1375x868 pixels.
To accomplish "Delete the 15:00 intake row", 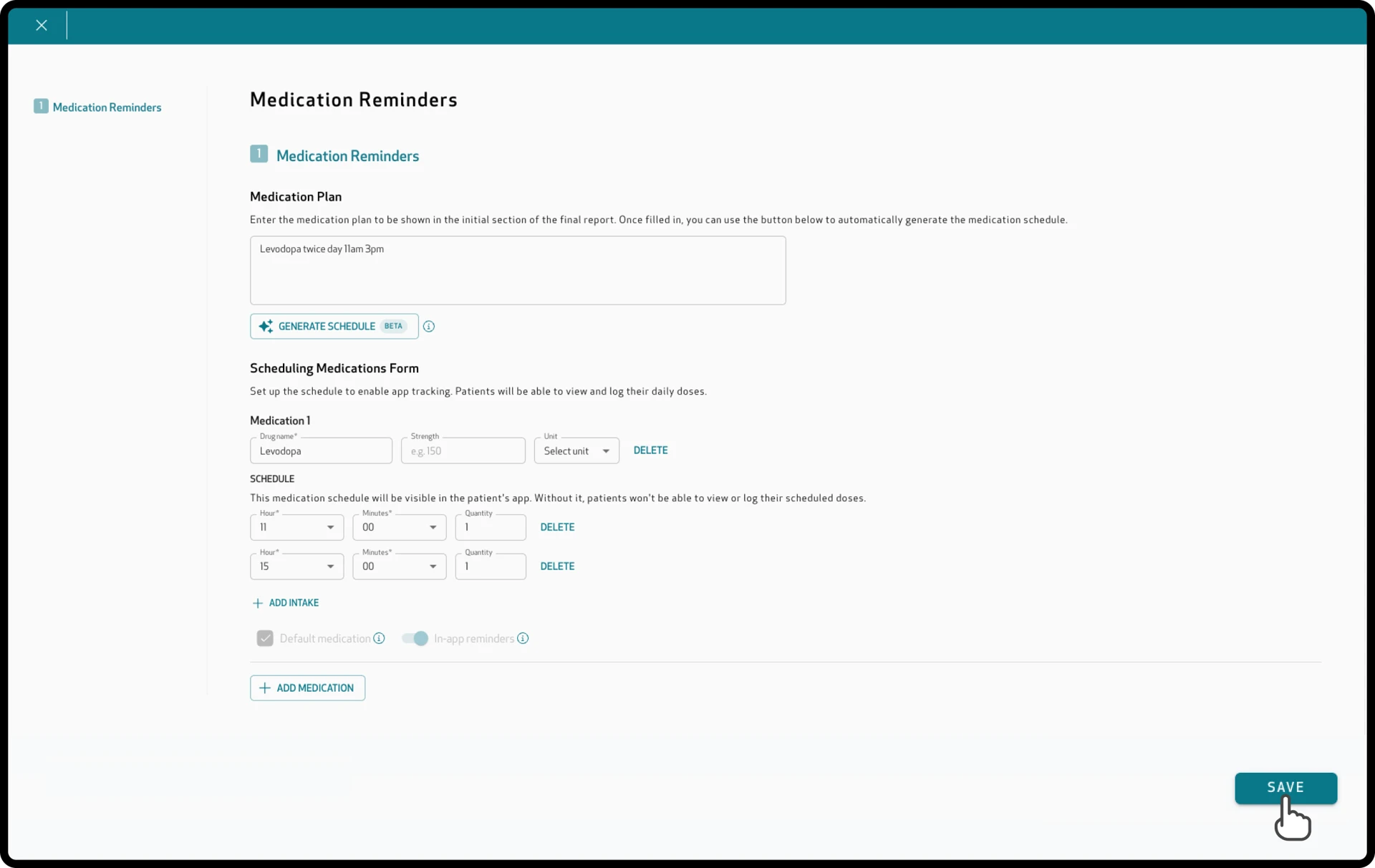I will point(557,566).
